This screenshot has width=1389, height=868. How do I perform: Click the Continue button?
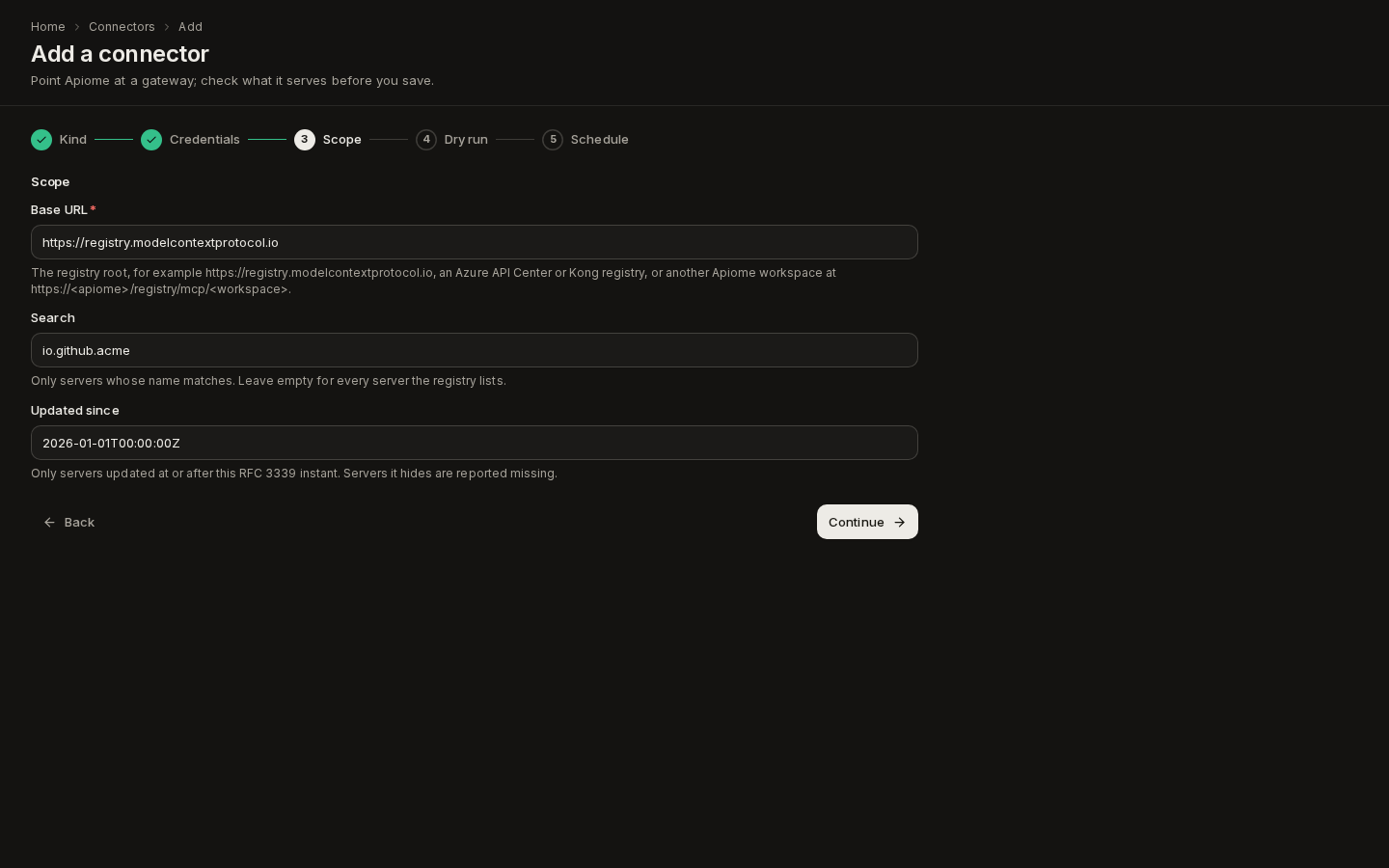pyautogui.click(x=867, y=522)
